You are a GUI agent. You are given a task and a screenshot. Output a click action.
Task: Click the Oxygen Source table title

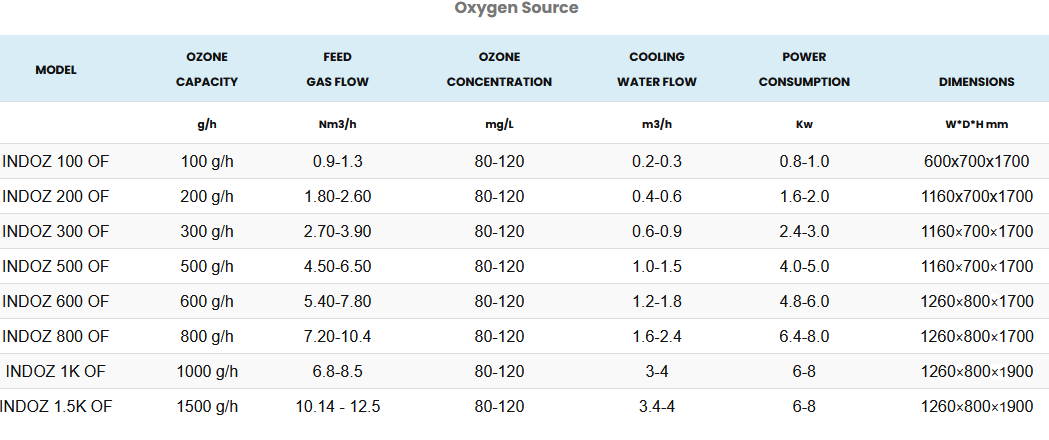point(516,9)
